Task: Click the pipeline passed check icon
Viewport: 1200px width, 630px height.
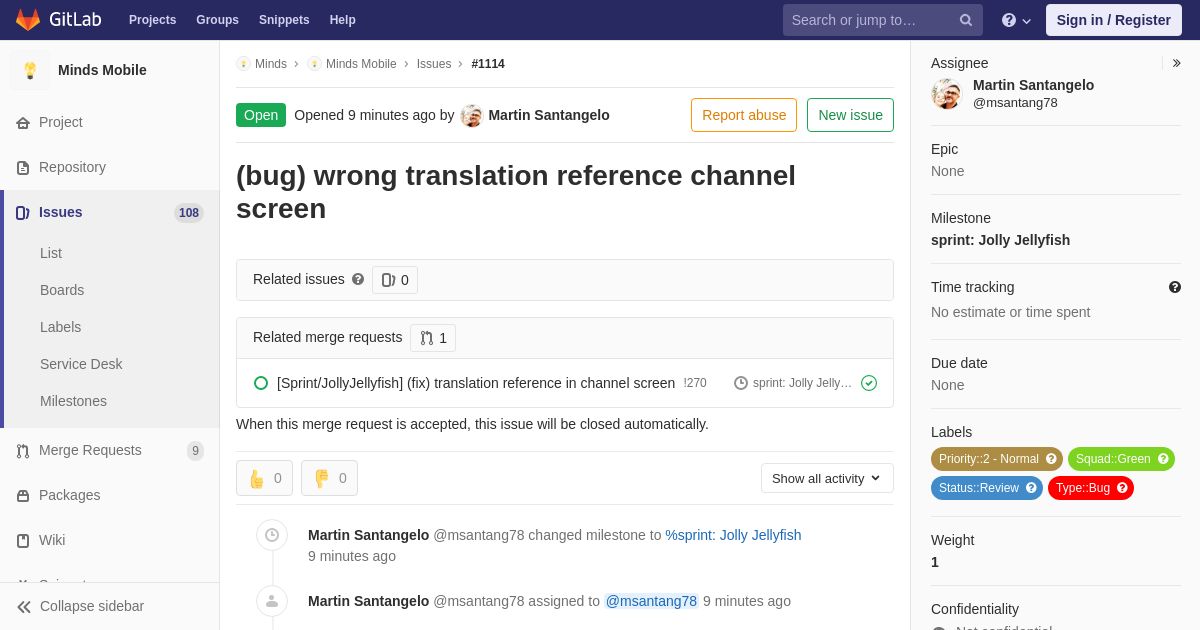Action: point(869,383)
